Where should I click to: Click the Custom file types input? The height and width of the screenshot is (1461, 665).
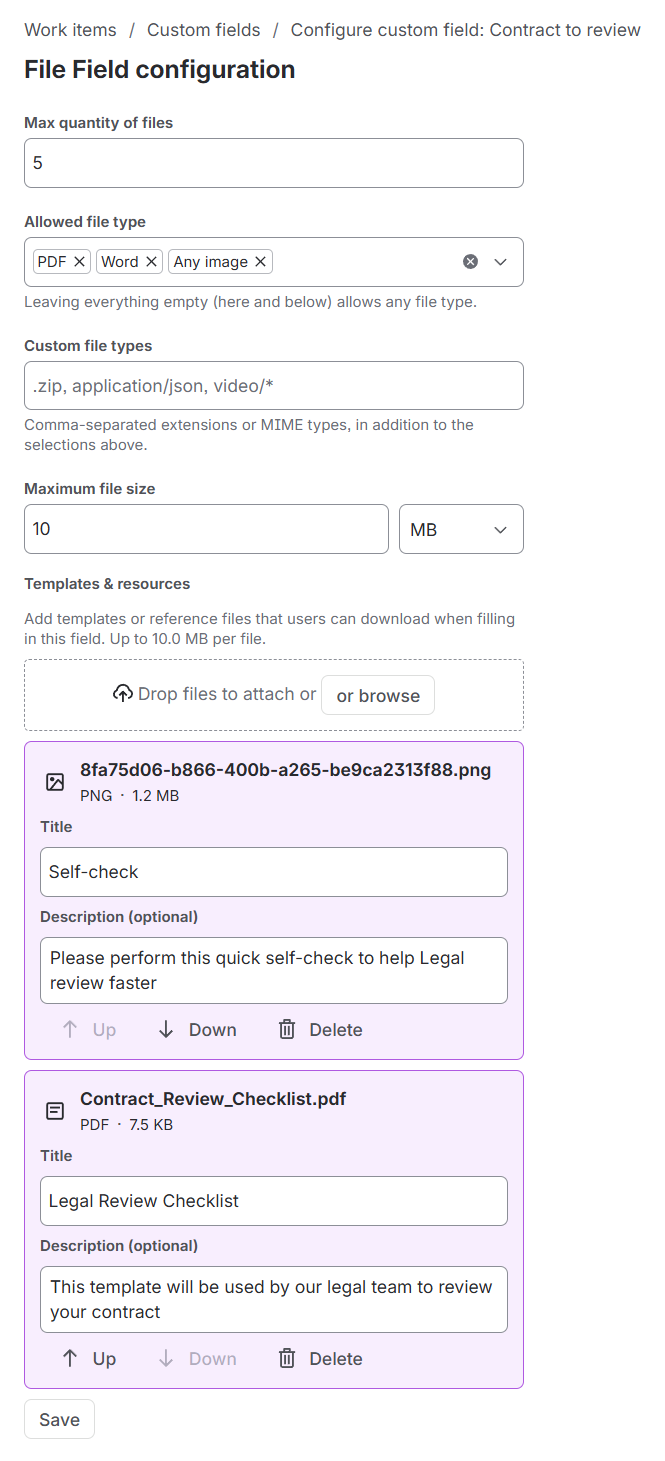(274, 385)
